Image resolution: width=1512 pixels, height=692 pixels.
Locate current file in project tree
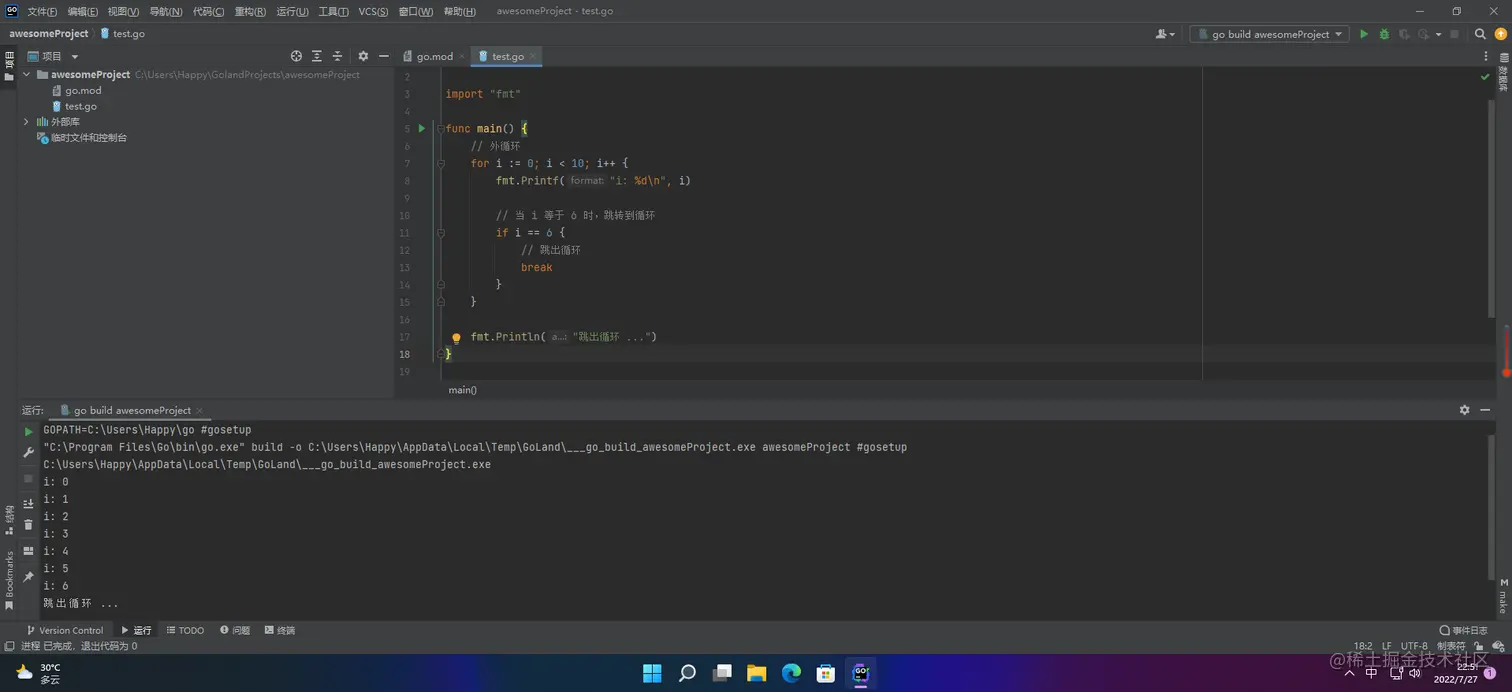coord(296,56)
